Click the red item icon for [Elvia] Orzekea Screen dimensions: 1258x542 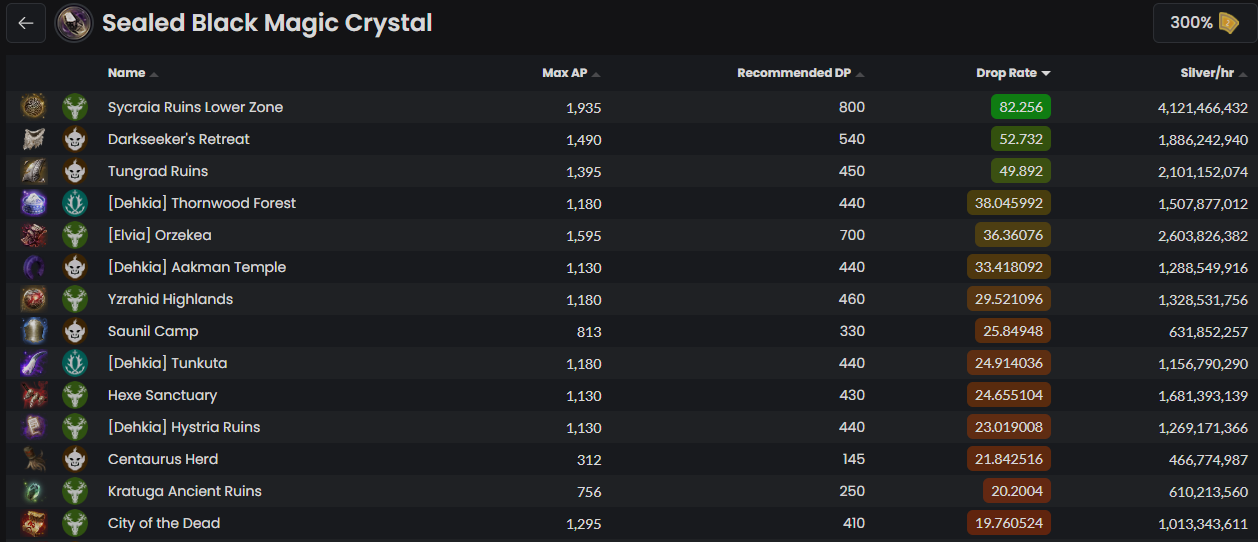pos(34,235)
